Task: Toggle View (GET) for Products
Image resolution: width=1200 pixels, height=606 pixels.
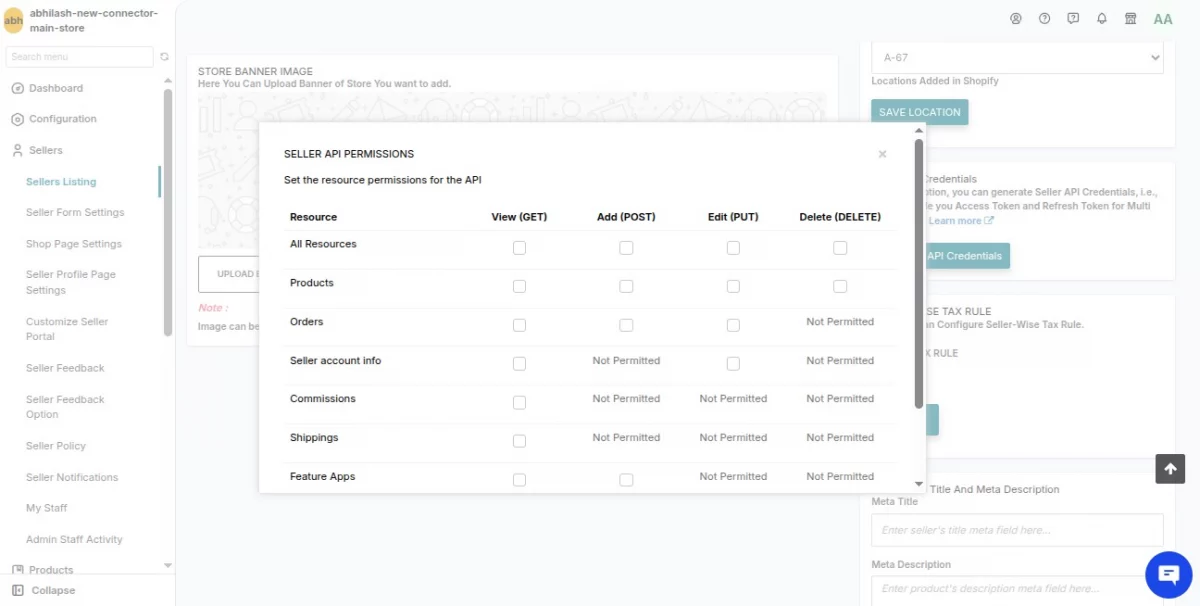Action: pos(519,287)
